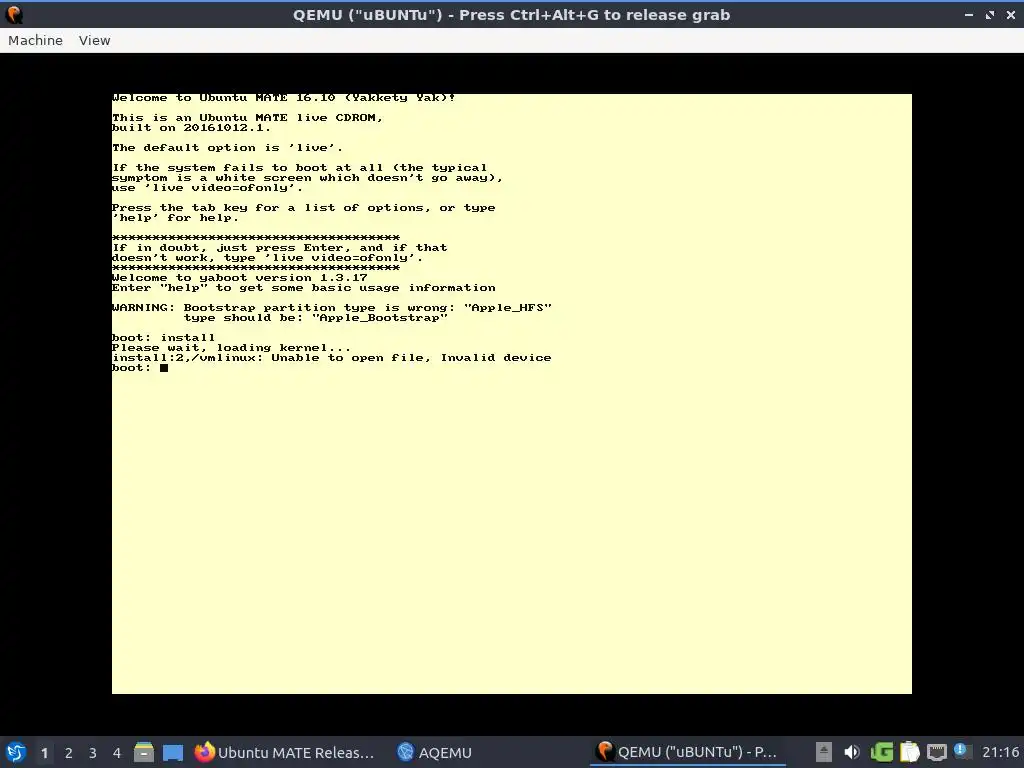The height and width of the screenshot is (768, 1024).
Task: Click the green G tray icon
Action: (x=881, y=752)
